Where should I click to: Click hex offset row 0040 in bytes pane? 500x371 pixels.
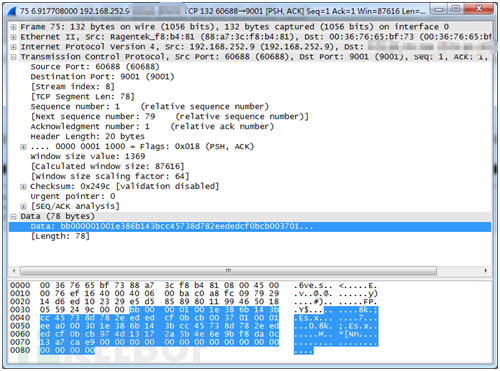[x=20, y=318]
